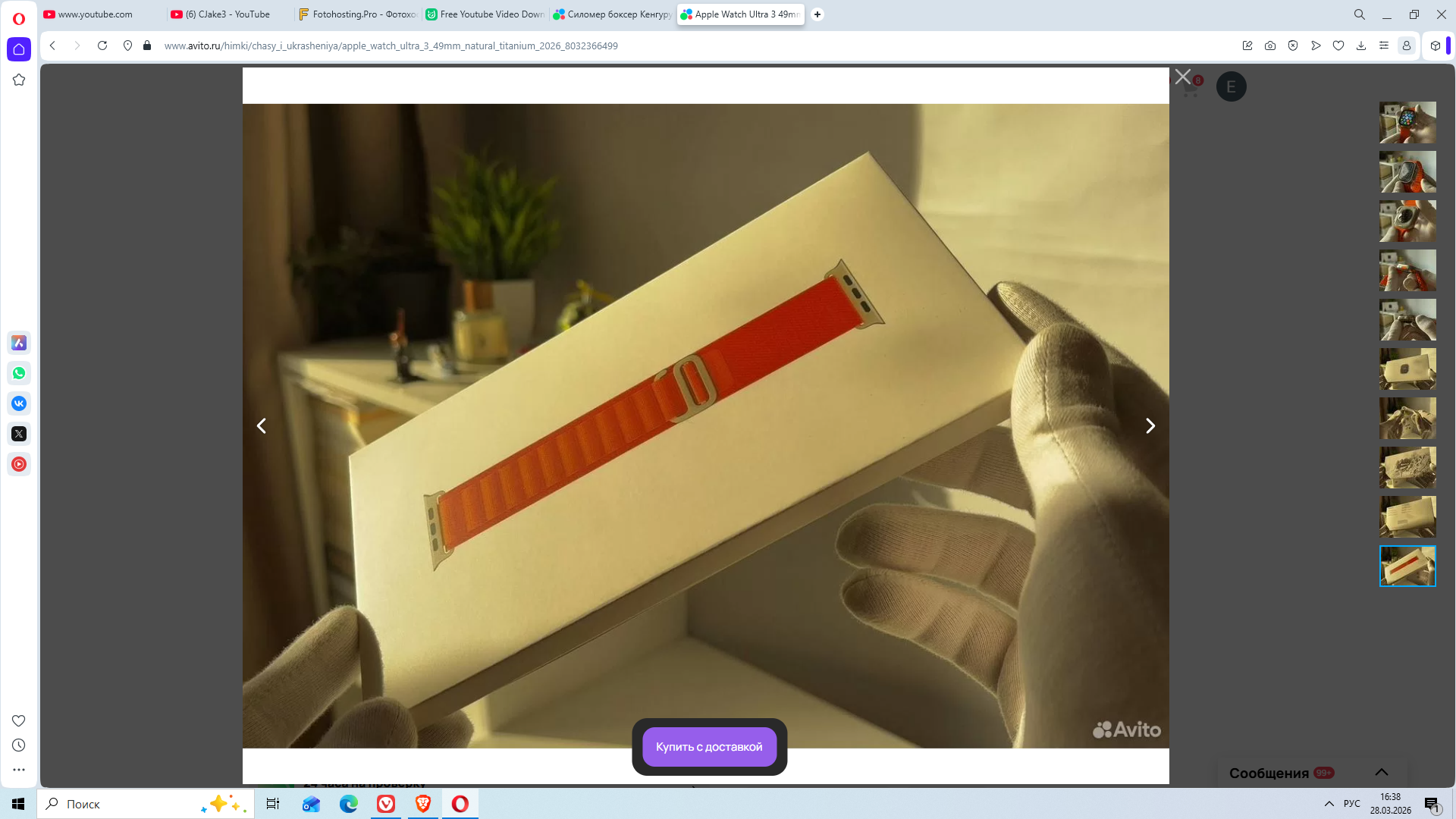Show next photo with right arrow
Image resolution: width=1456 pixels, height=819 pixels.
coord(1150,426)
